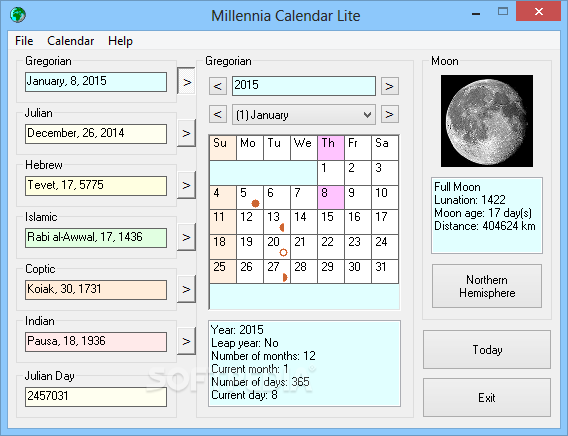This screenshot has height=436, width=568.
Task: Click the Sa weekday header
Action: click(385, 148)
